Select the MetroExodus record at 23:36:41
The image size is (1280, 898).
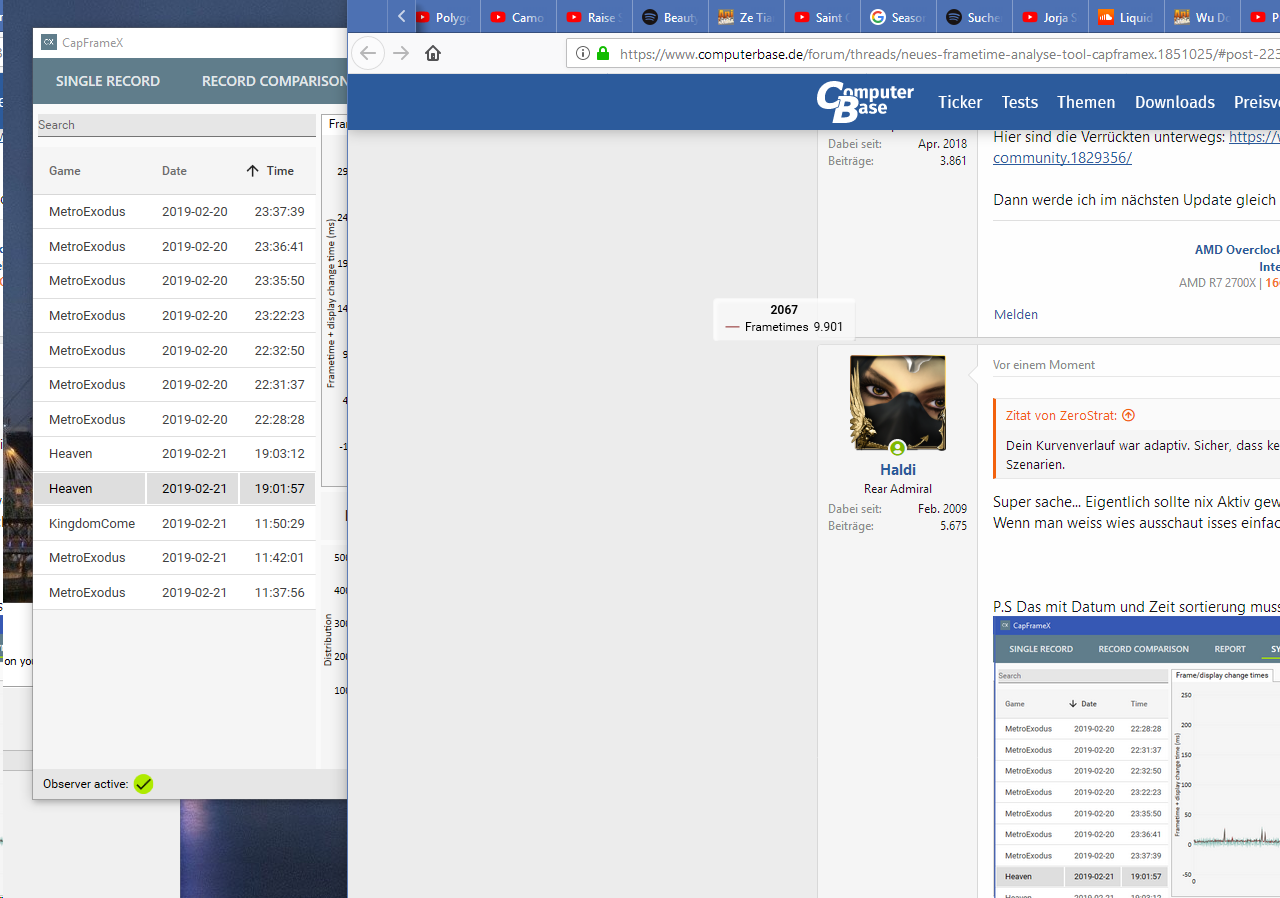175,247
